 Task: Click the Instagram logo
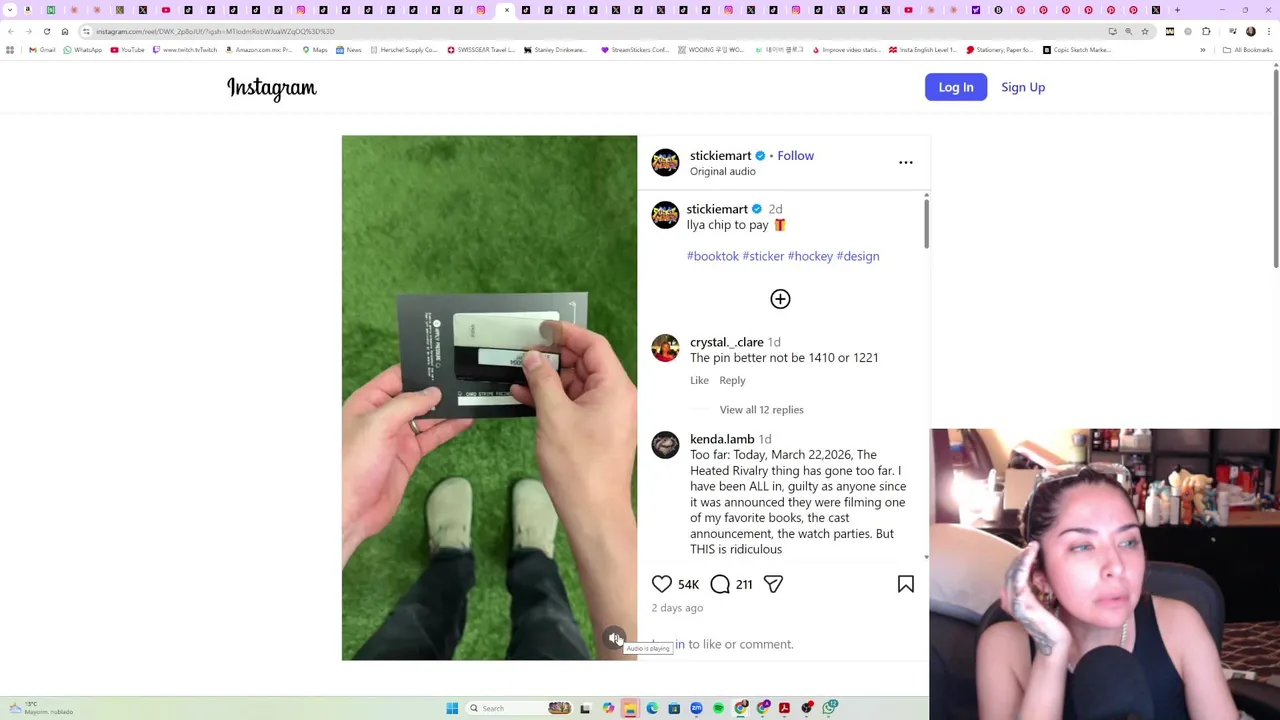[x=272, y=88]
